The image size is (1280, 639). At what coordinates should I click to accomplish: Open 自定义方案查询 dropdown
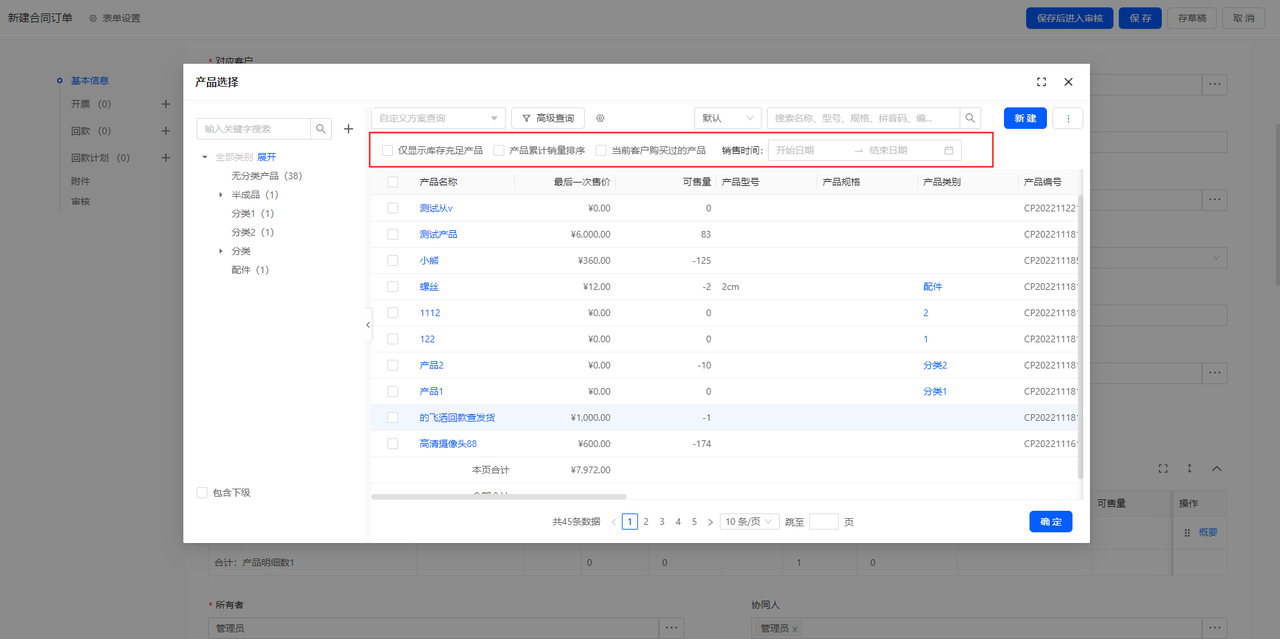pyautogui.click(x=438, y=118)
